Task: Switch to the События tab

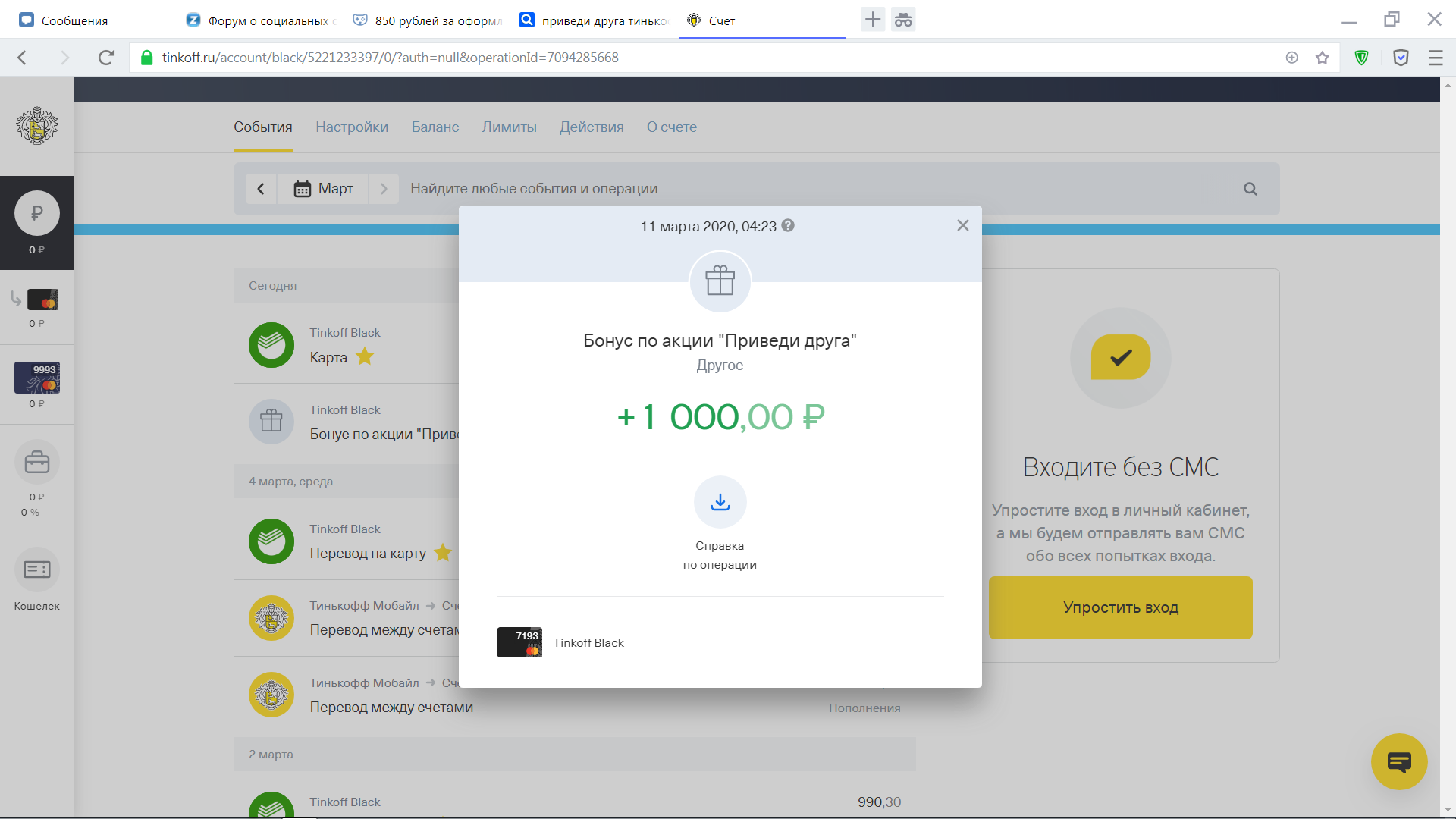Action: (x=262, y=127)
